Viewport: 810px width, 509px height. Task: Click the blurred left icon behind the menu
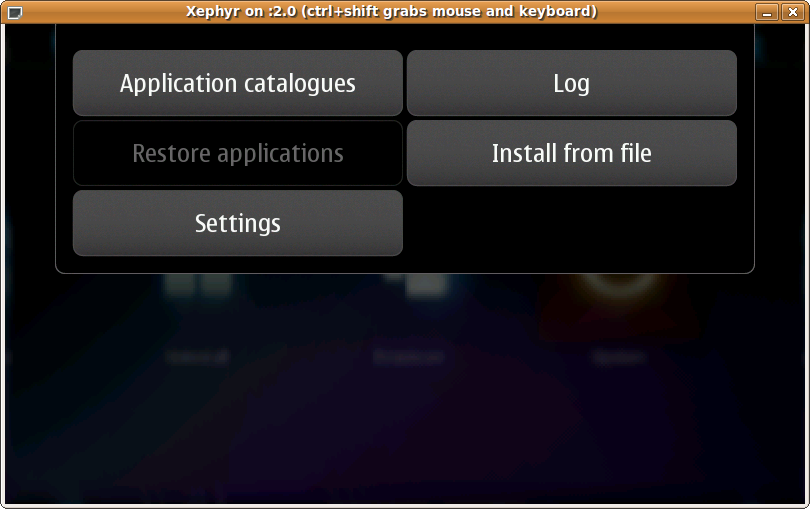(x=198, y=287)
